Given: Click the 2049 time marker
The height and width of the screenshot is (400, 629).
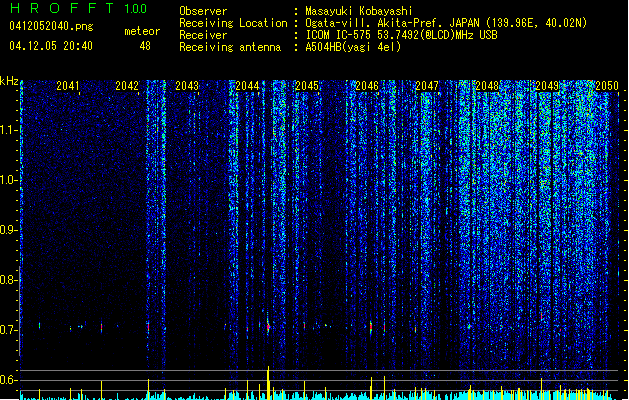Looking at the screenshot, I should click(x=547, y=86).
